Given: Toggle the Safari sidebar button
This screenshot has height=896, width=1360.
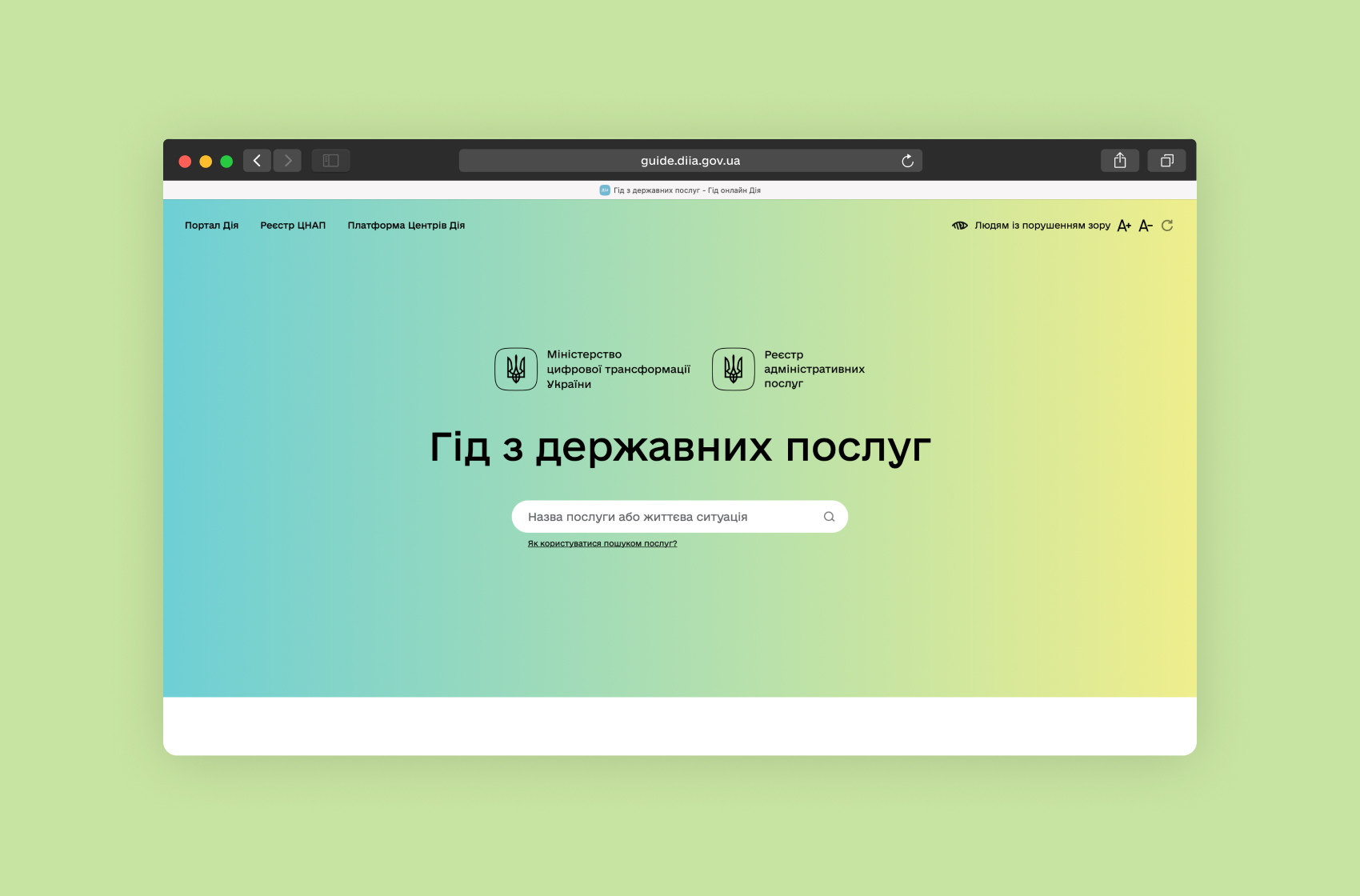Looking at the screenshot, I should [x=331, y=161].
